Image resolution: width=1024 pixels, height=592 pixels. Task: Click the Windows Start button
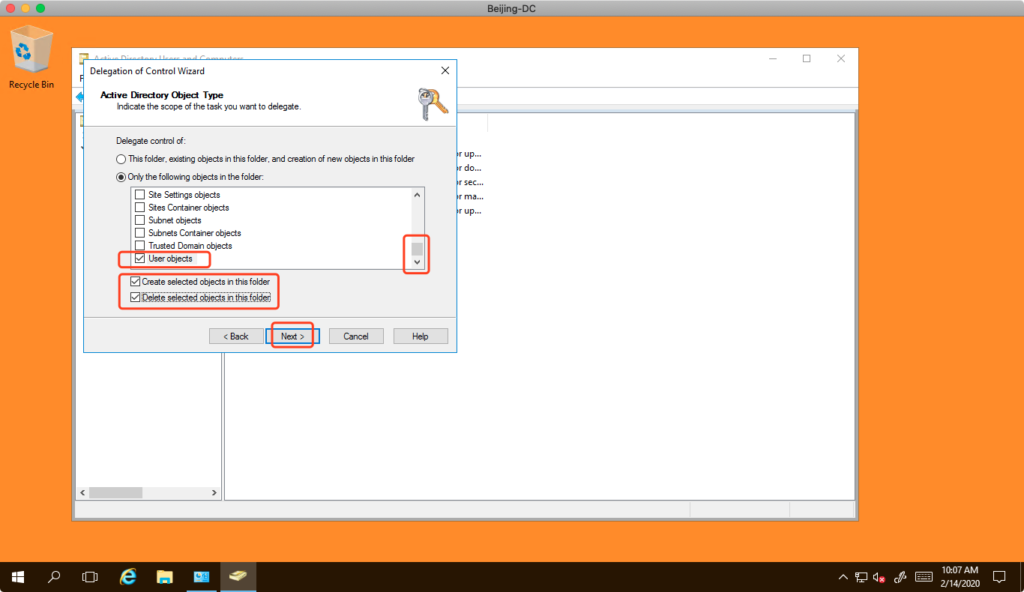point(18,577)
